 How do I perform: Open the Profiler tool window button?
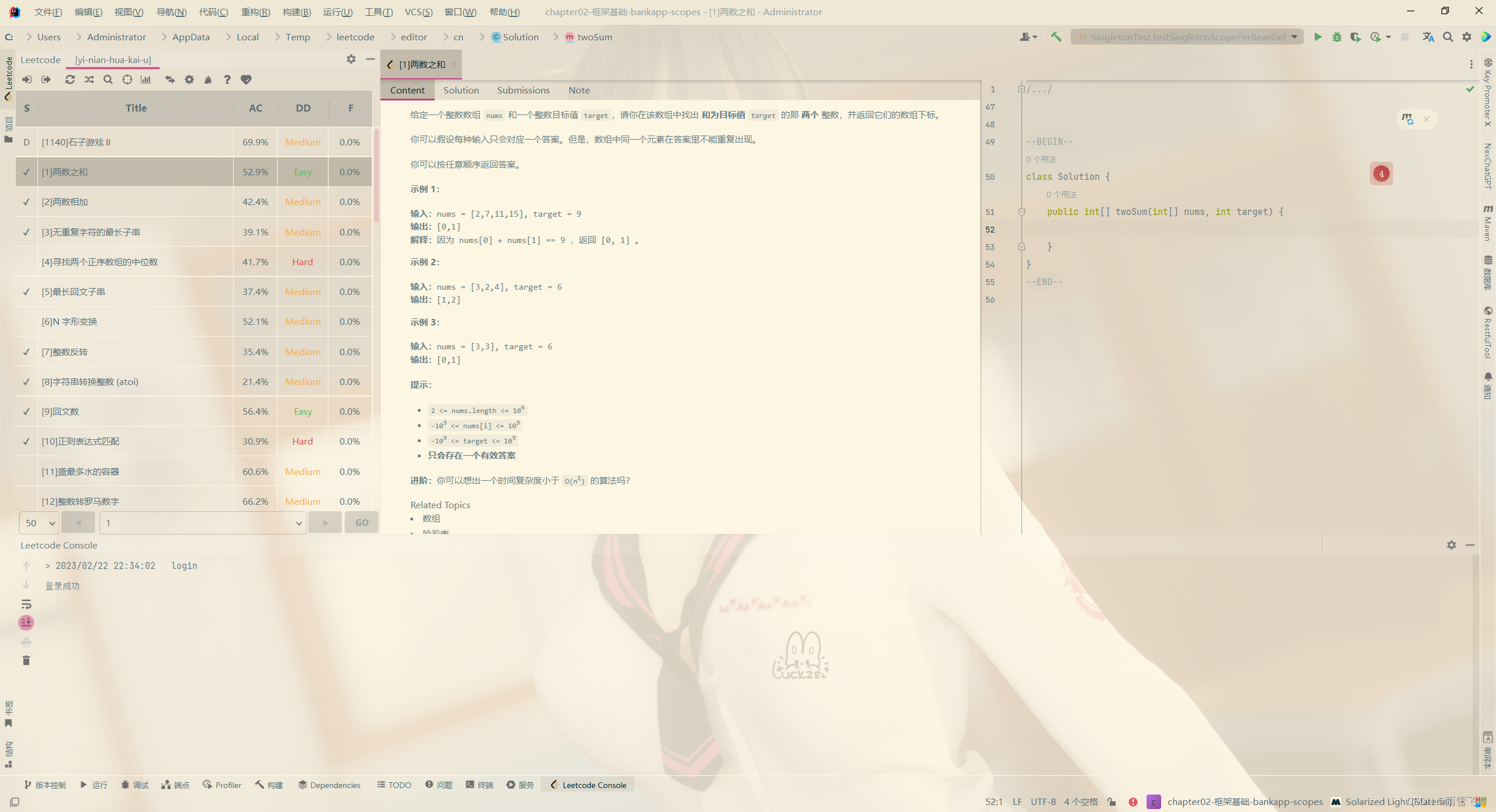pyautogui.click(x=222, y=785)
